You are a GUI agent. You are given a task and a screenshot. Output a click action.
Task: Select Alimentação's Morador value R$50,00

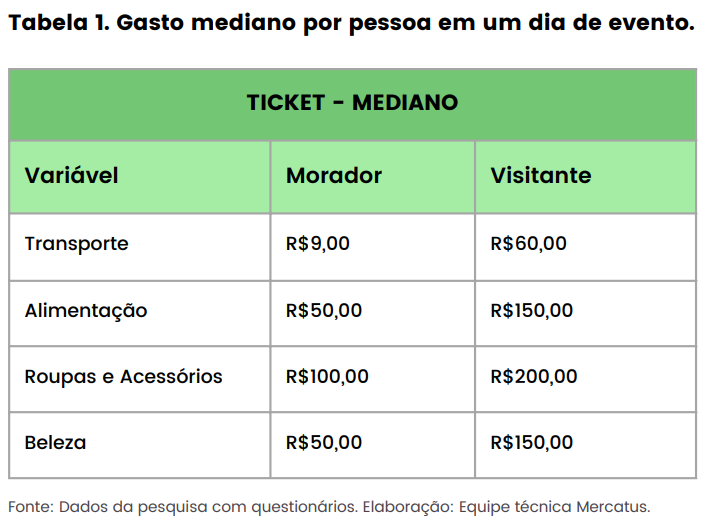tap(323, 311)
